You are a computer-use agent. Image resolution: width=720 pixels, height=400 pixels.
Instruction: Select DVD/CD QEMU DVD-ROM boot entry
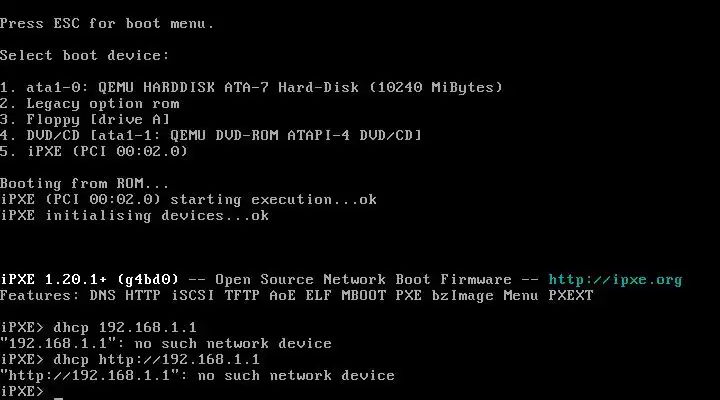coord(211,135)
